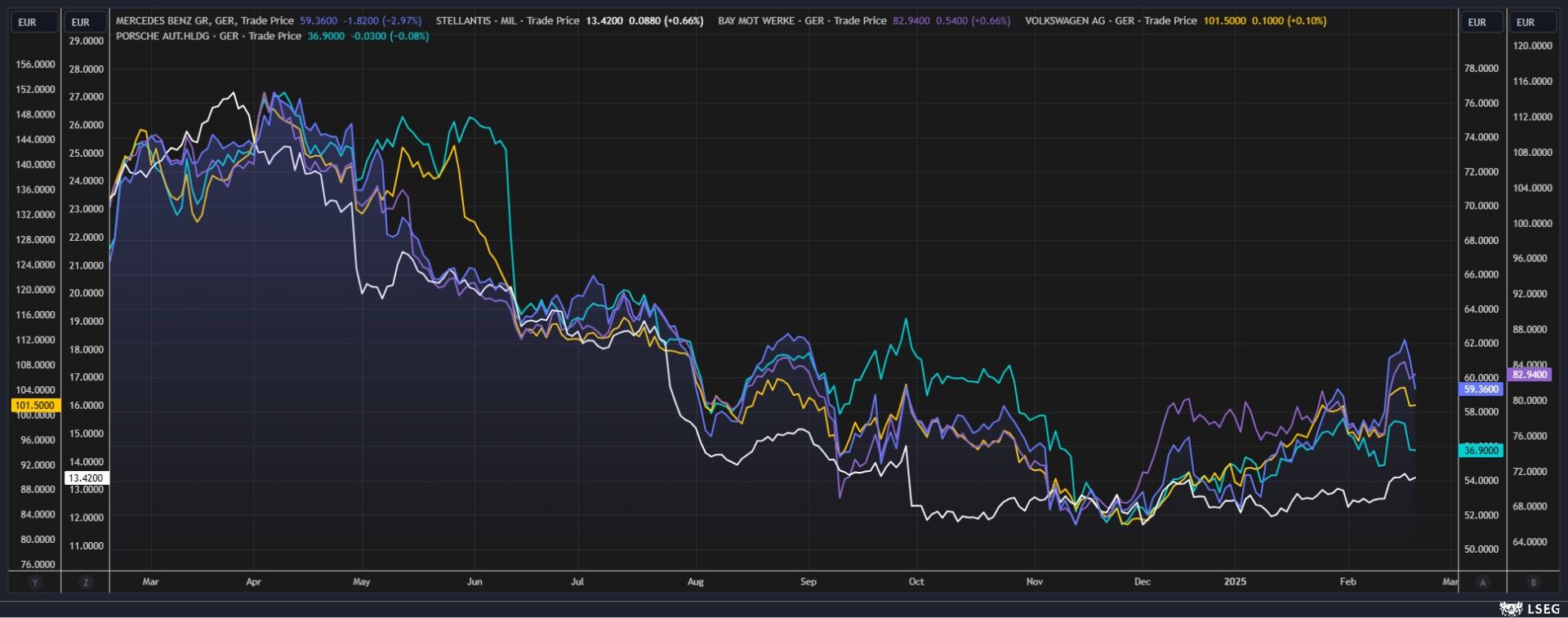Click the white 13.4200 price tag on the axis

pos(86,478)
